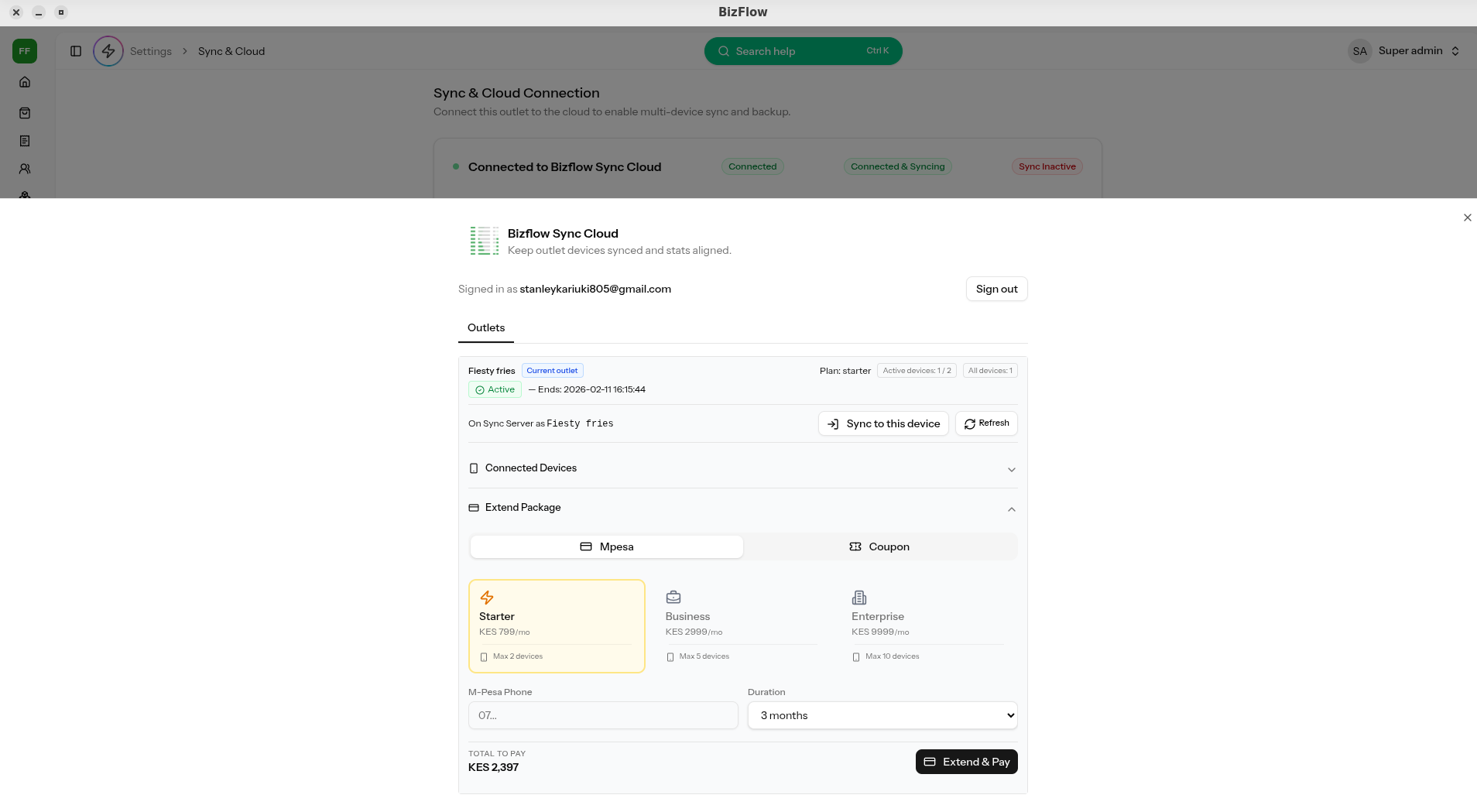Select the Business plan card

point(742,625)
